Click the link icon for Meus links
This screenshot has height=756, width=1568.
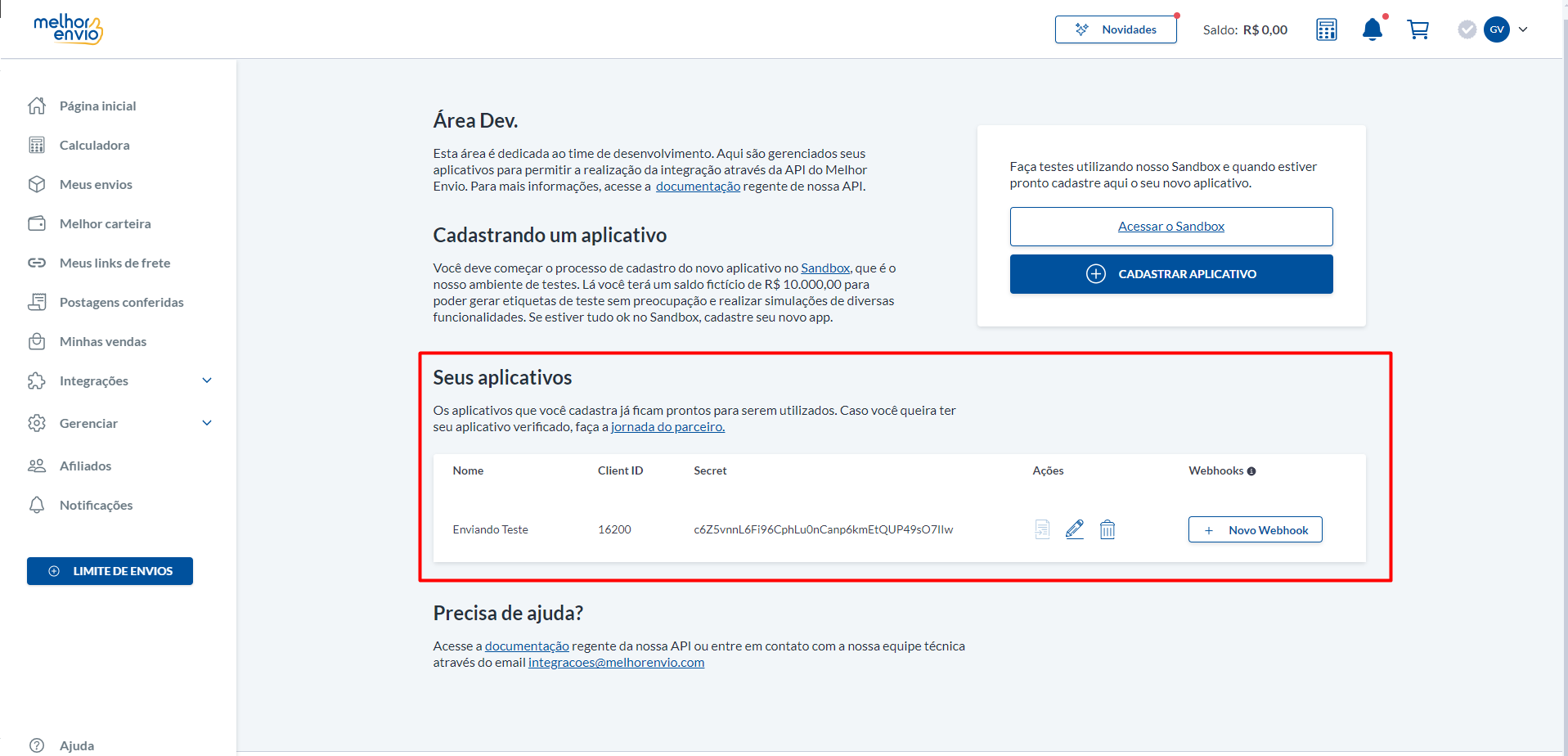37,263
